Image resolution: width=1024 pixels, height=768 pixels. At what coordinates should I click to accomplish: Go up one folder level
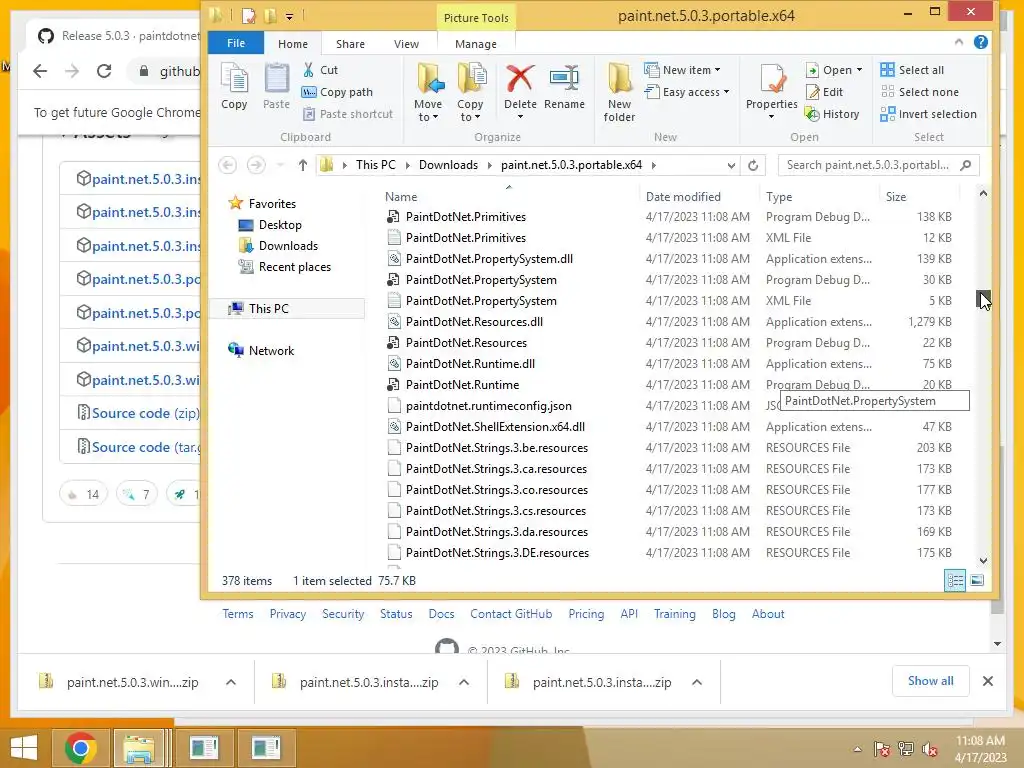(302, 165)
